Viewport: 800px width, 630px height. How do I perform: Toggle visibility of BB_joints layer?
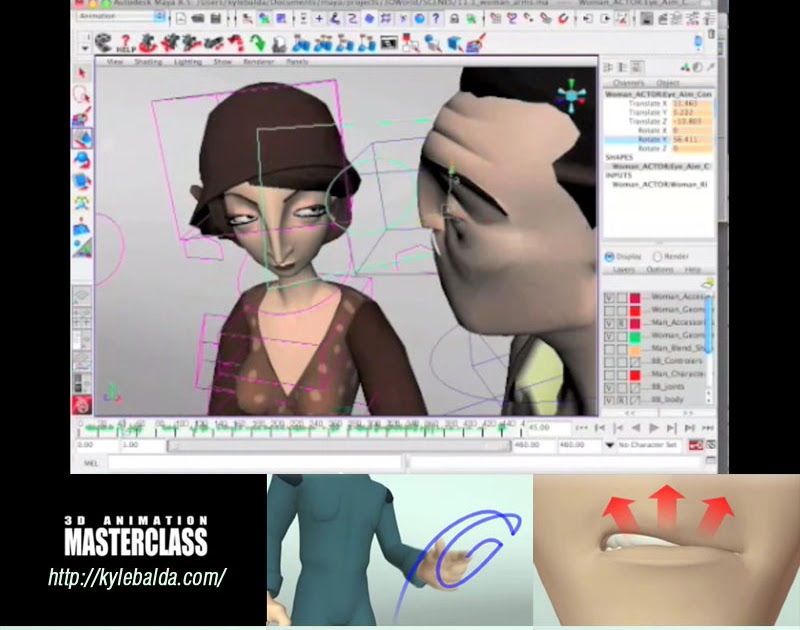click(x=609, y=388)
